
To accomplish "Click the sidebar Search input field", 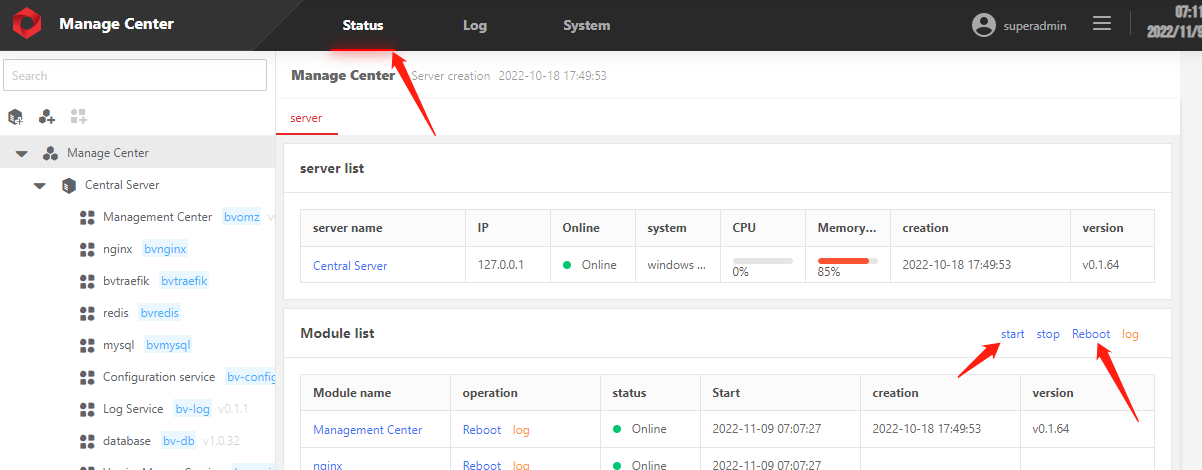I will pos(135,76).
